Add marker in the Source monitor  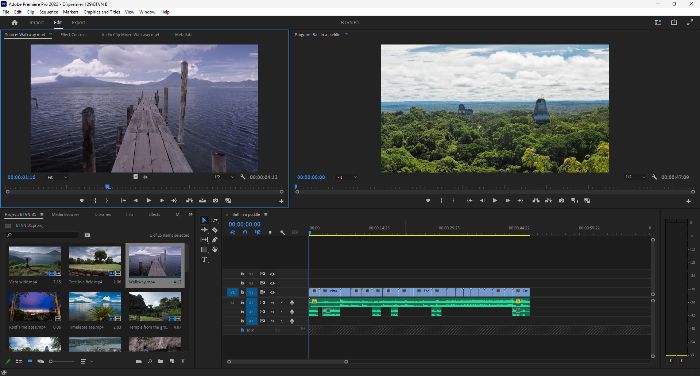tap(82, 201)
